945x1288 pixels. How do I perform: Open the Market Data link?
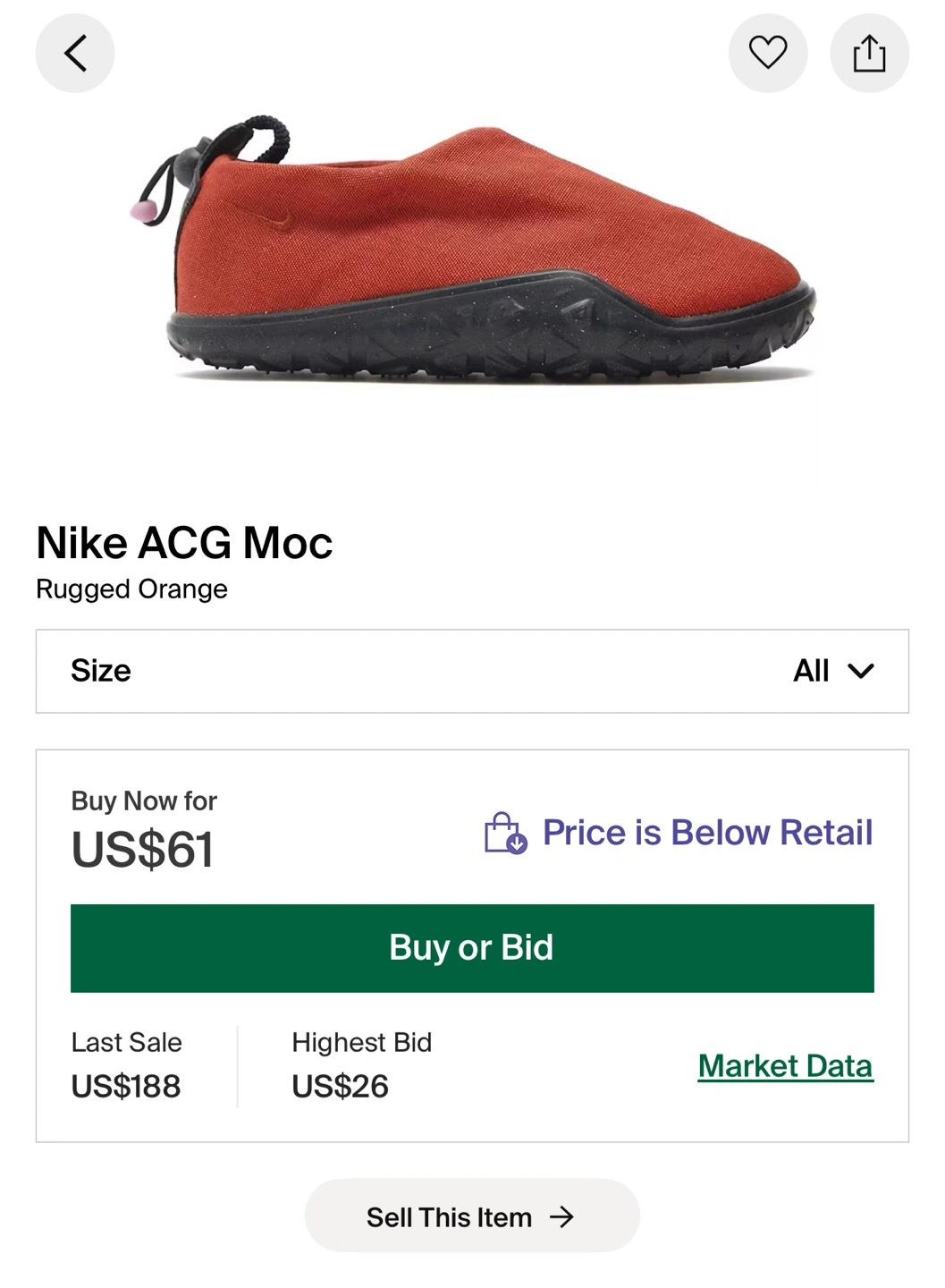click(785, 1065)
